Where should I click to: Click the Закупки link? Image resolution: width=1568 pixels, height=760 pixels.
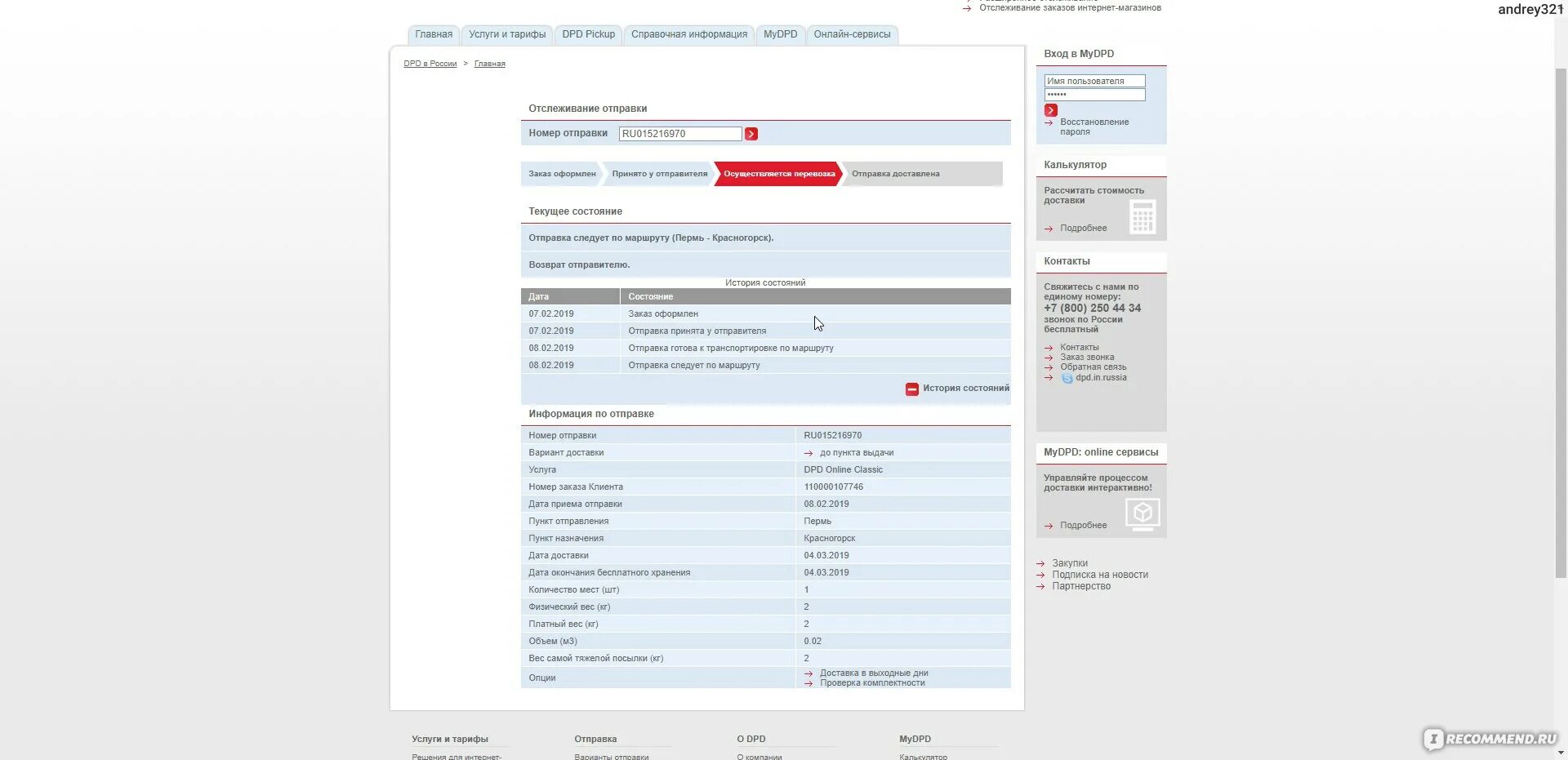1070,563
